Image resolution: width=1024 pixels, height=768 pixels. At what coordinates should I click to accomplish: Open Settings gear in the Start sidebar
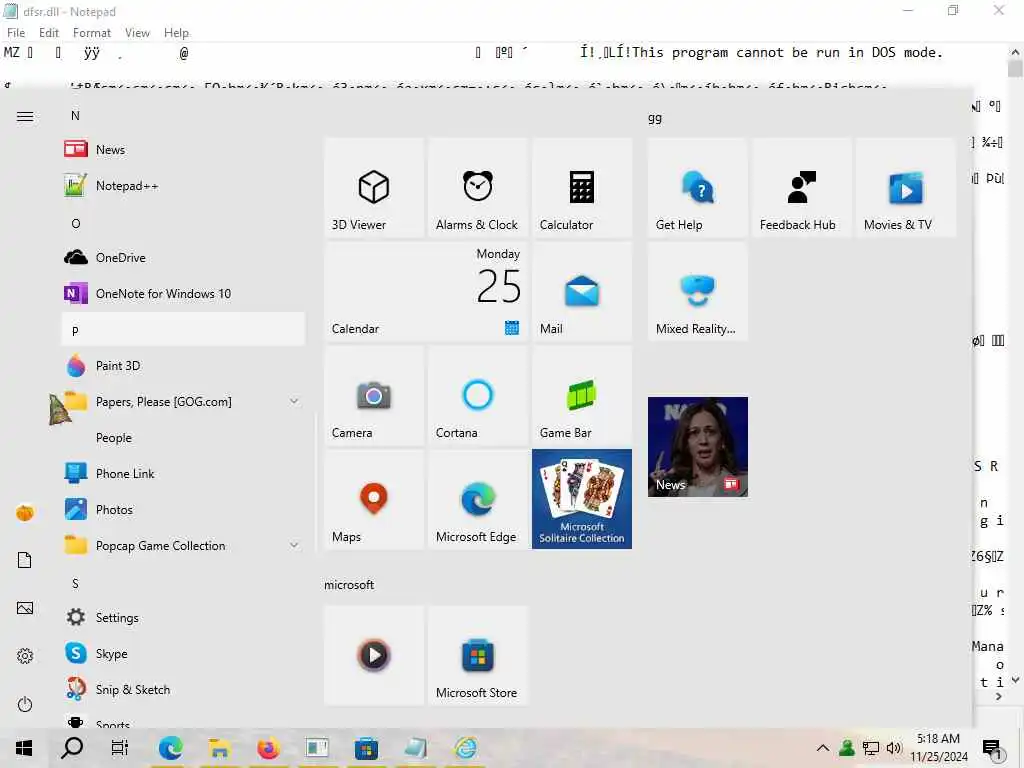click(x=25, y=656)
